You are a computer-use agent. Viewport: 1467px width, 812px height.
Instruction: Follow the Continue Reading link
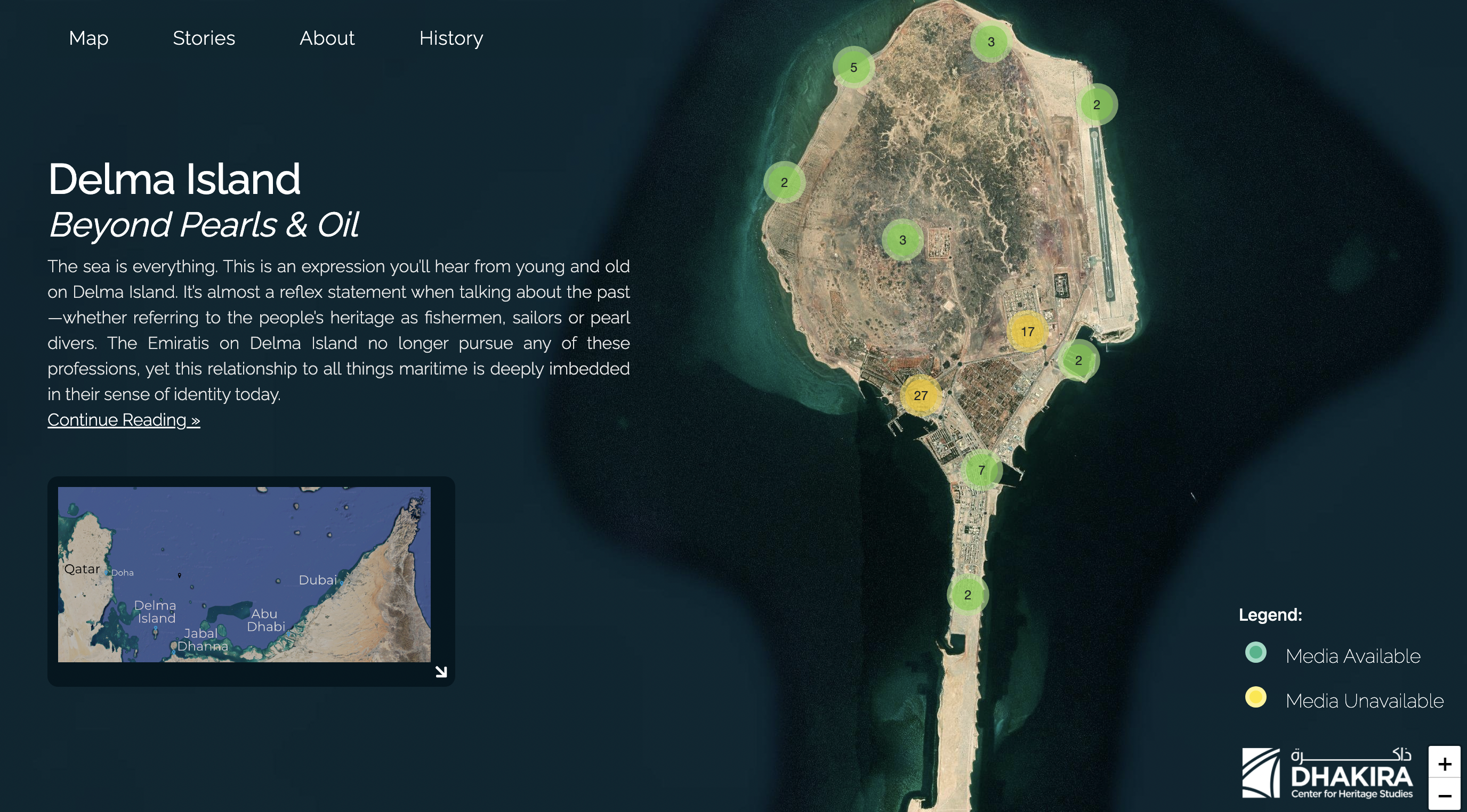tap(124, 420)
